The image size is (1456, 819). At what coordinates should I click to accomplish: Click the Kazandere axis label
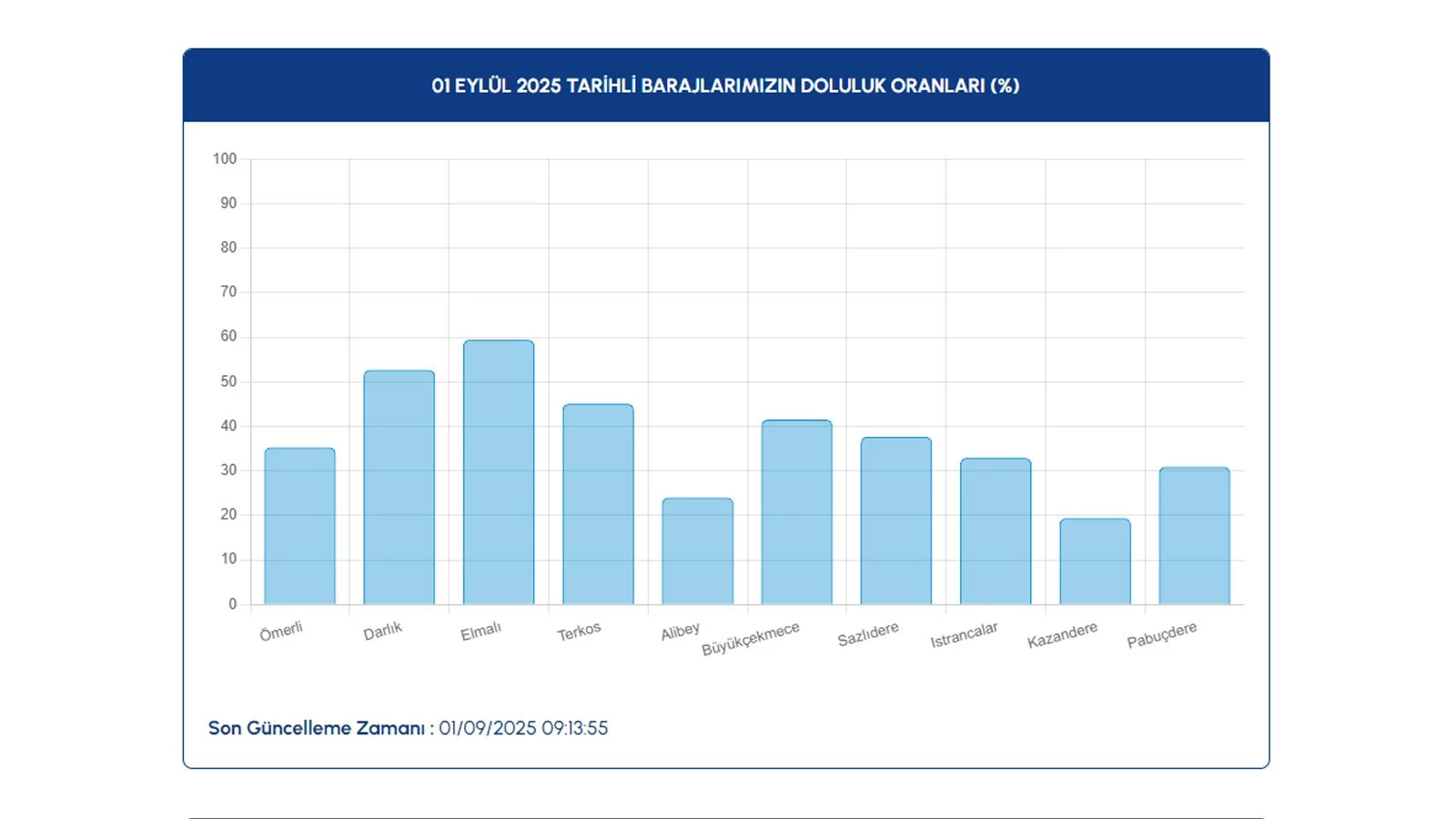tap(1062, 635)
